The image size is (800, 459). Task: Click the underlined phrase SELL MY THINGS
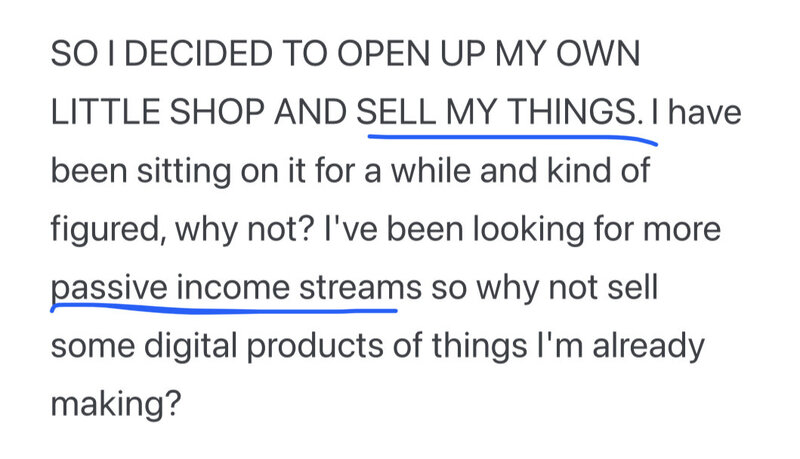coord(497,112)
